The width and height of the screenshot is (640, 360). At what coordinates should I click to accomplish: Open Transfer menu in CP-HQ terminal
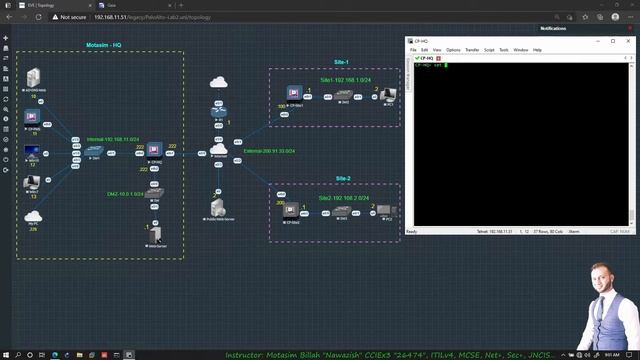[472, 50]
